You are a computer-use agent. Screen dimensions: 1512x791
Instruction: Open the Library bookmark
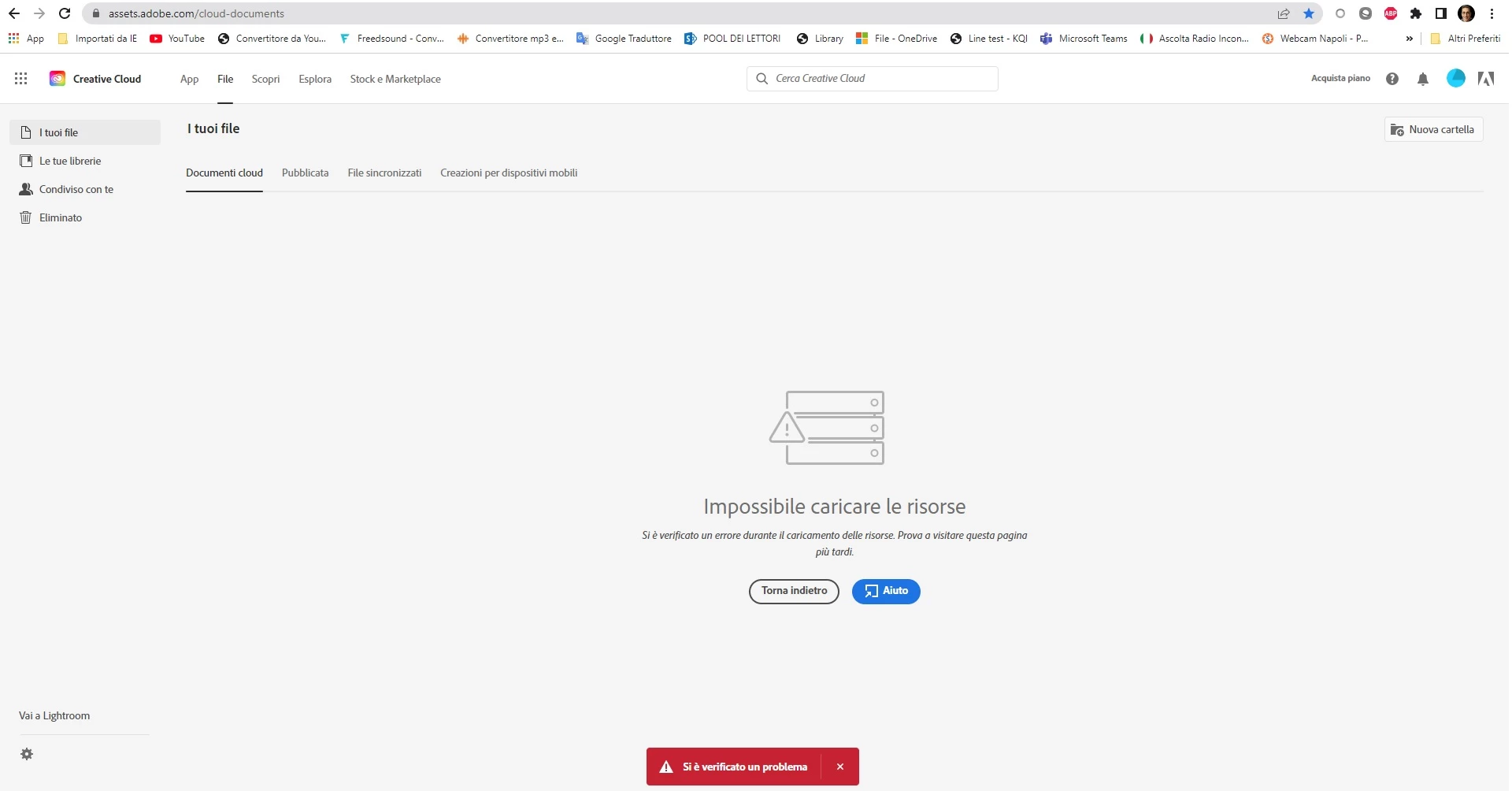(x=820, y=39)
